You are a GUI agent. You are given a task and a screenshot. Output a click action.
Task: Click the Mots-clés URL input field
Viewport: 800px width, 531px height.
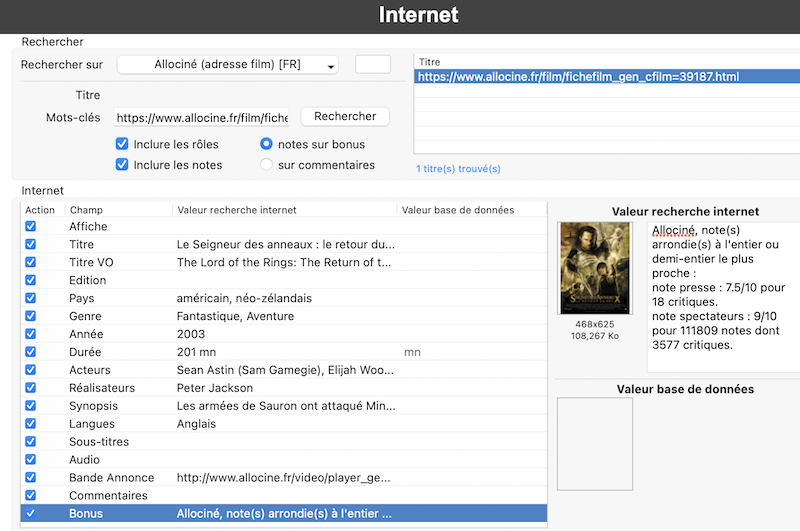click(201, 117)
